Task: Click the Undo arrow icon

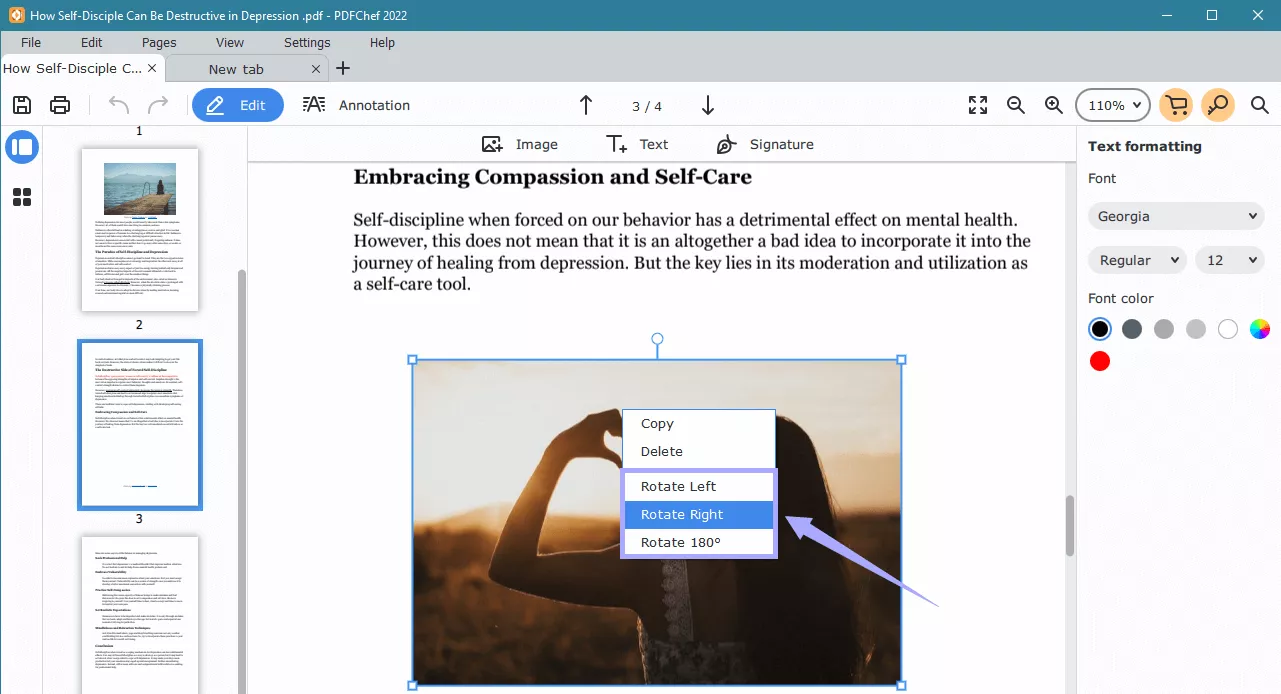Action: pyautogui.click(x=117, y=104)
